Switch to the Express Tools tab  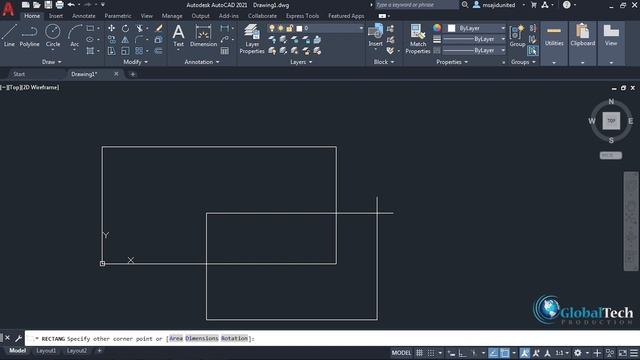click(302, 16)
